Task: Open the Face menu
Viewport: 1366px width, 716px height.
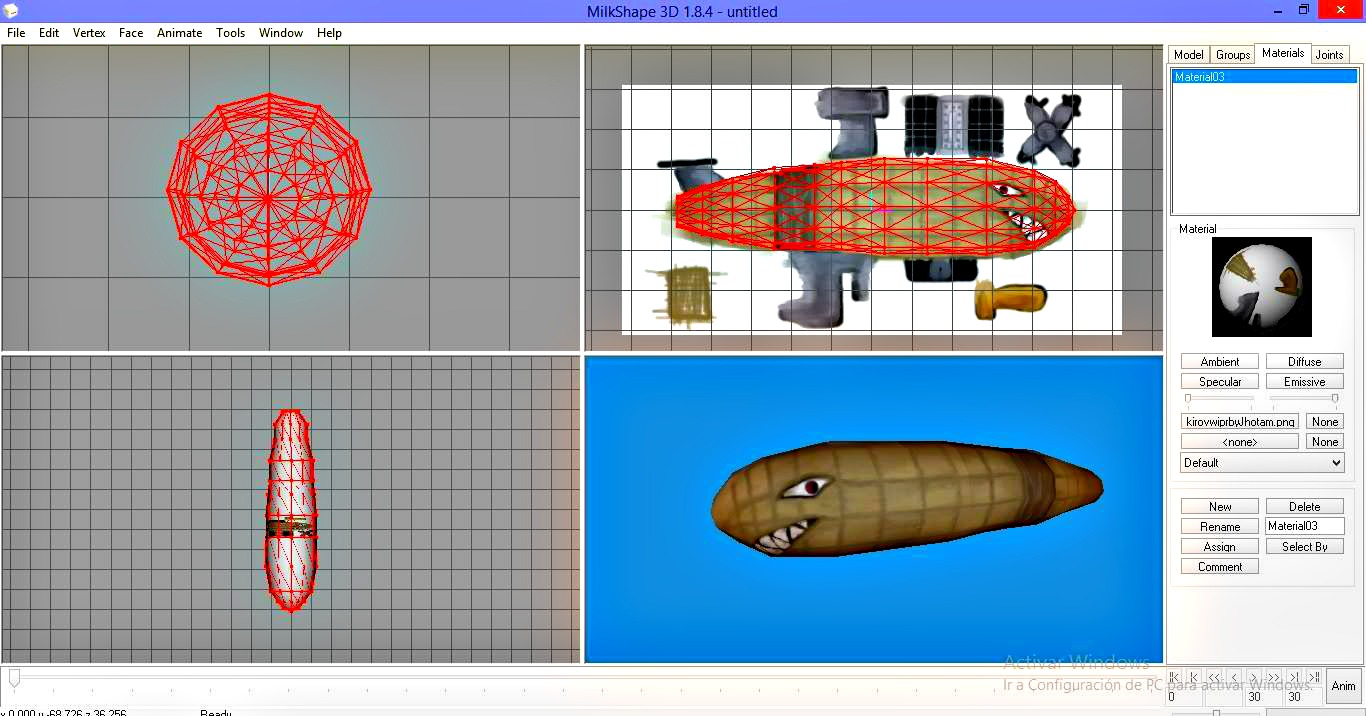Action: point(131,33)
